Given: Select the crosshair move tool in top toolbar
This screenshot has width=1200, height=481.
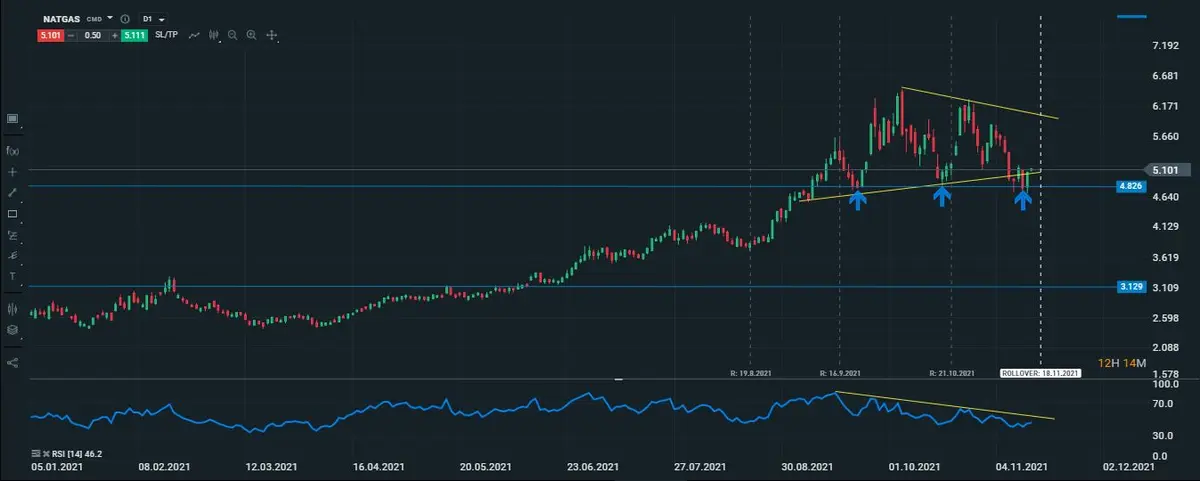Looking at the screenshot, I should tap(271, 35).
